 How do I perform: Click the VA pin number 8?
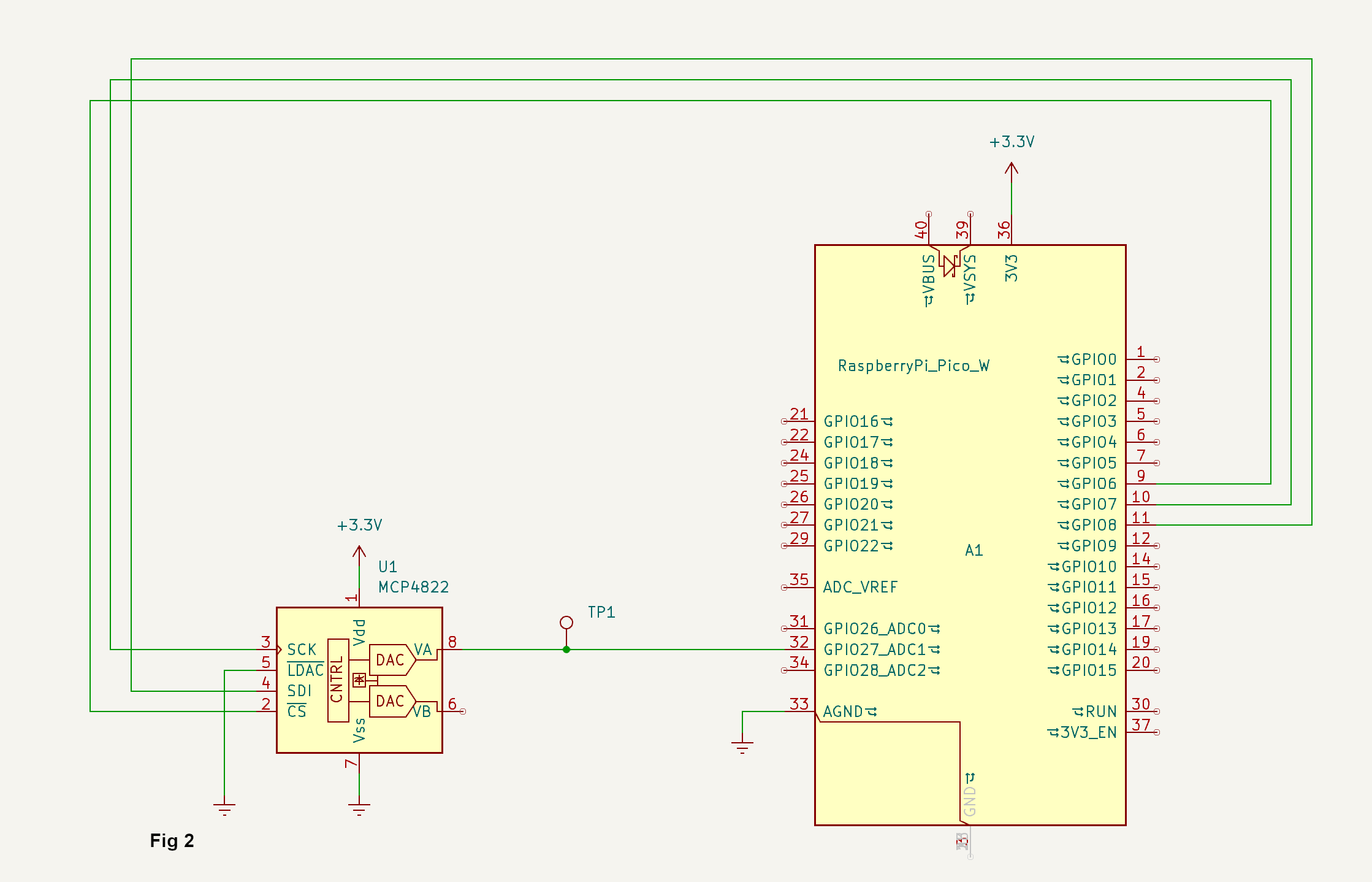point(452,642)
